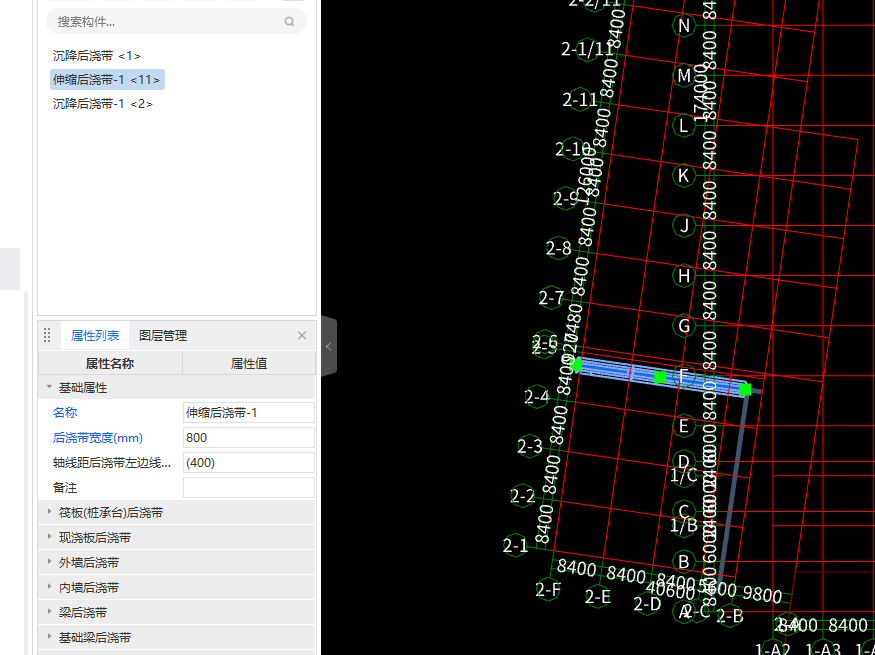
Task: Click 轴线距后浇带左边线 property label
Action: [112, 463]
